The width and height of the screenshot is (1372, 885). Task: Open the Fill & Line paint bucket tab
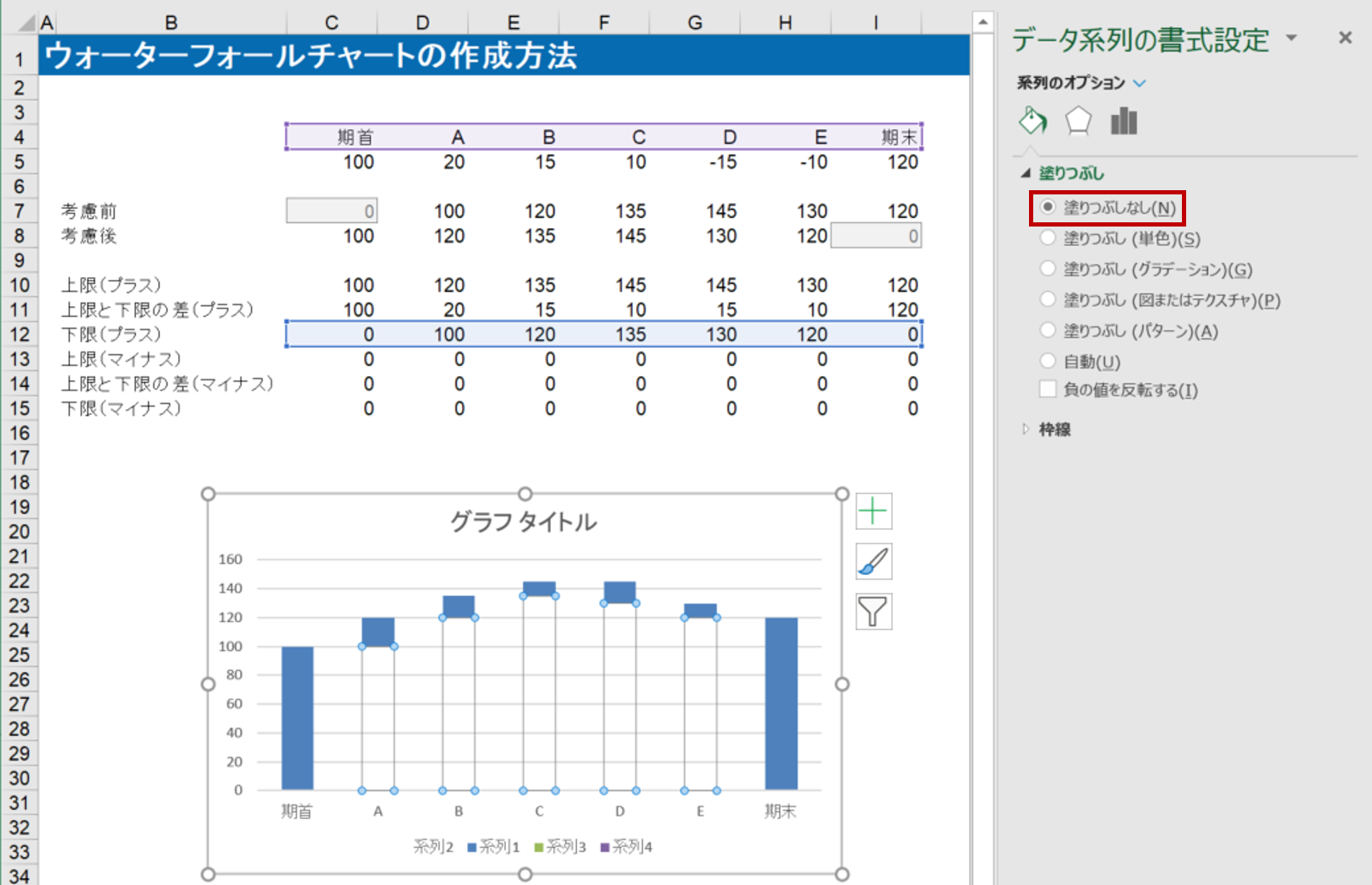pos(1032,121)
